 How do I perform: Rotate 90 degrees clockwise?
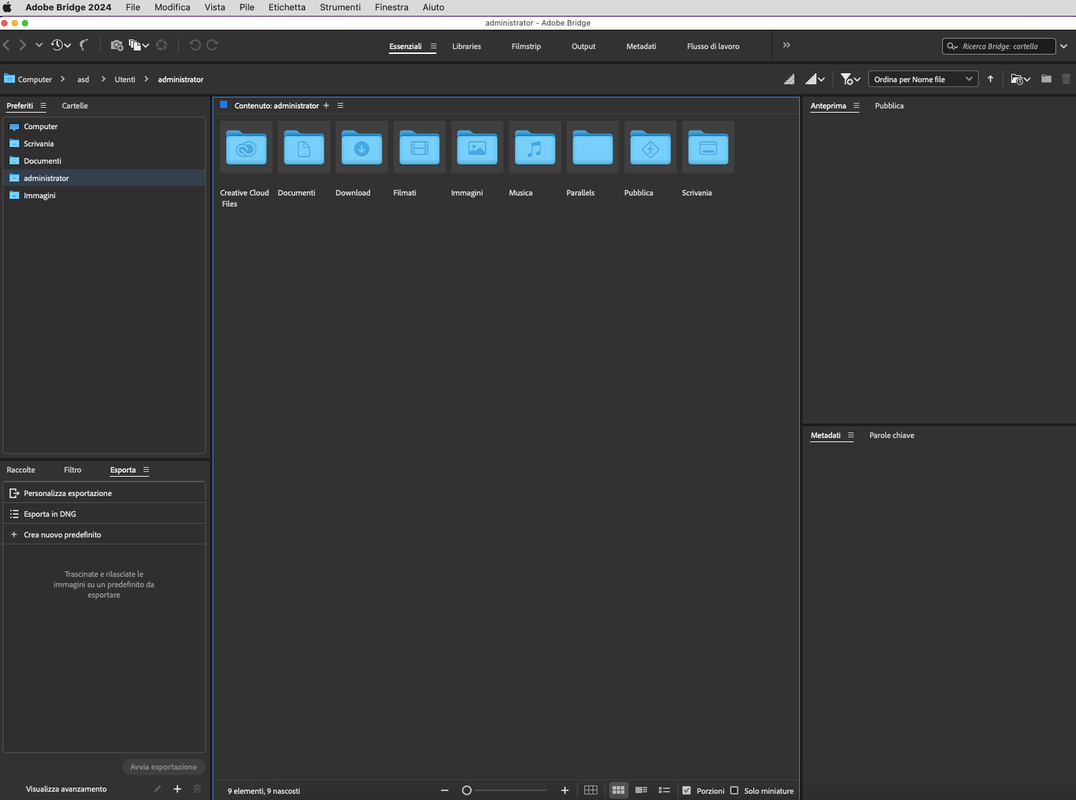(212, 45)
